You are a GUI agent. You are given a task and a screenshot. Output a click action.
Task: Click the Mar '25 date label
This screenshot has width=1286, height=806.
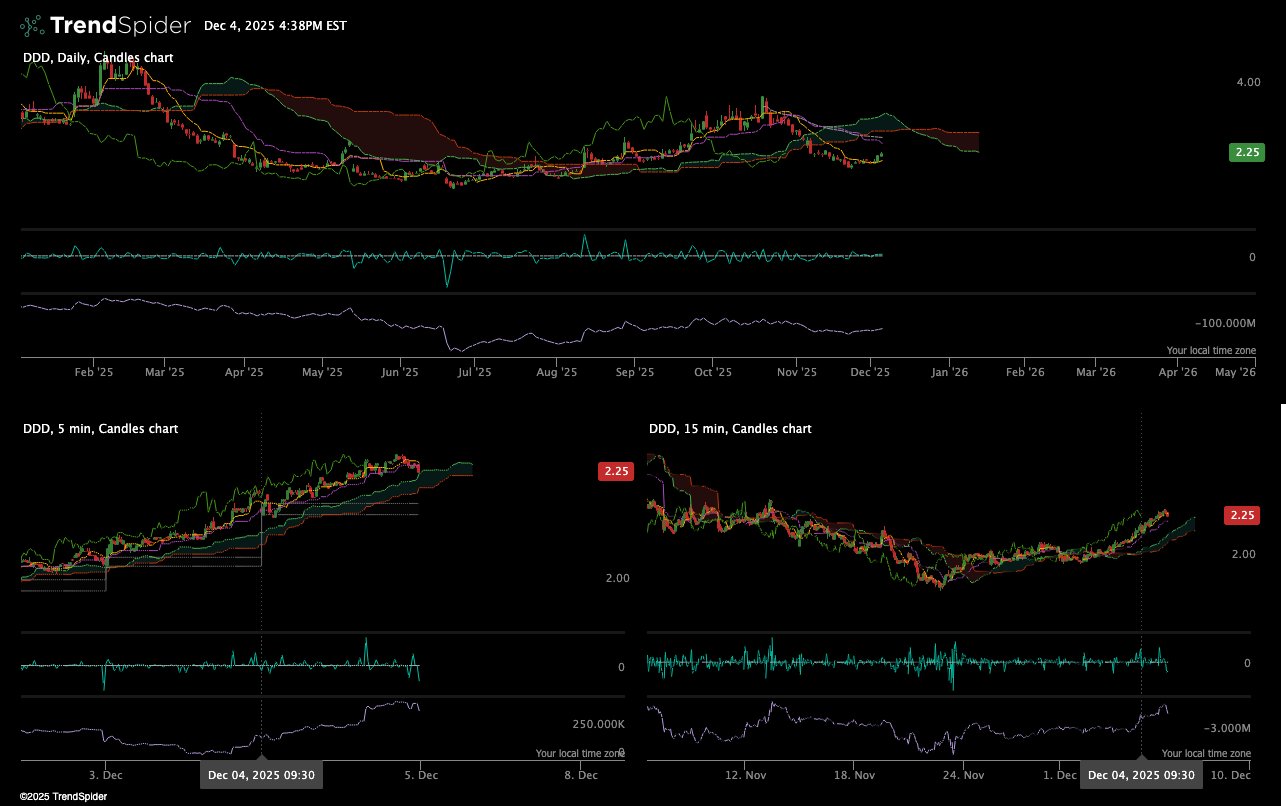click(x=165, y=372)
